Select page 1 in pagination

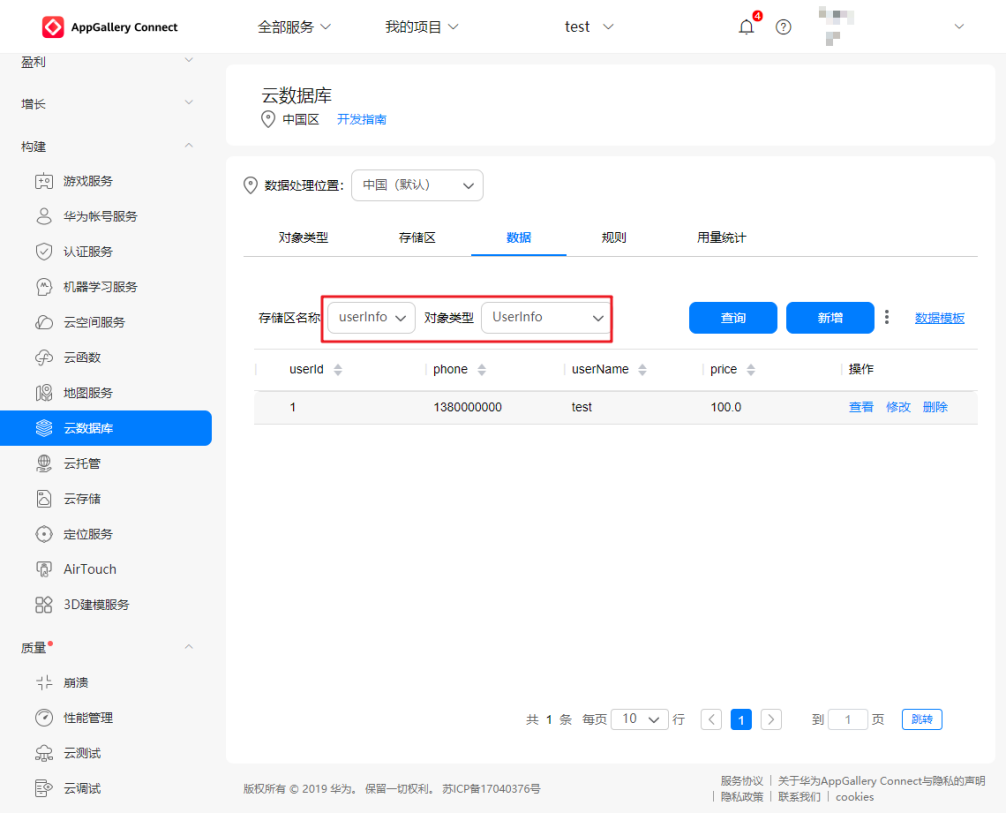point(741,719)
